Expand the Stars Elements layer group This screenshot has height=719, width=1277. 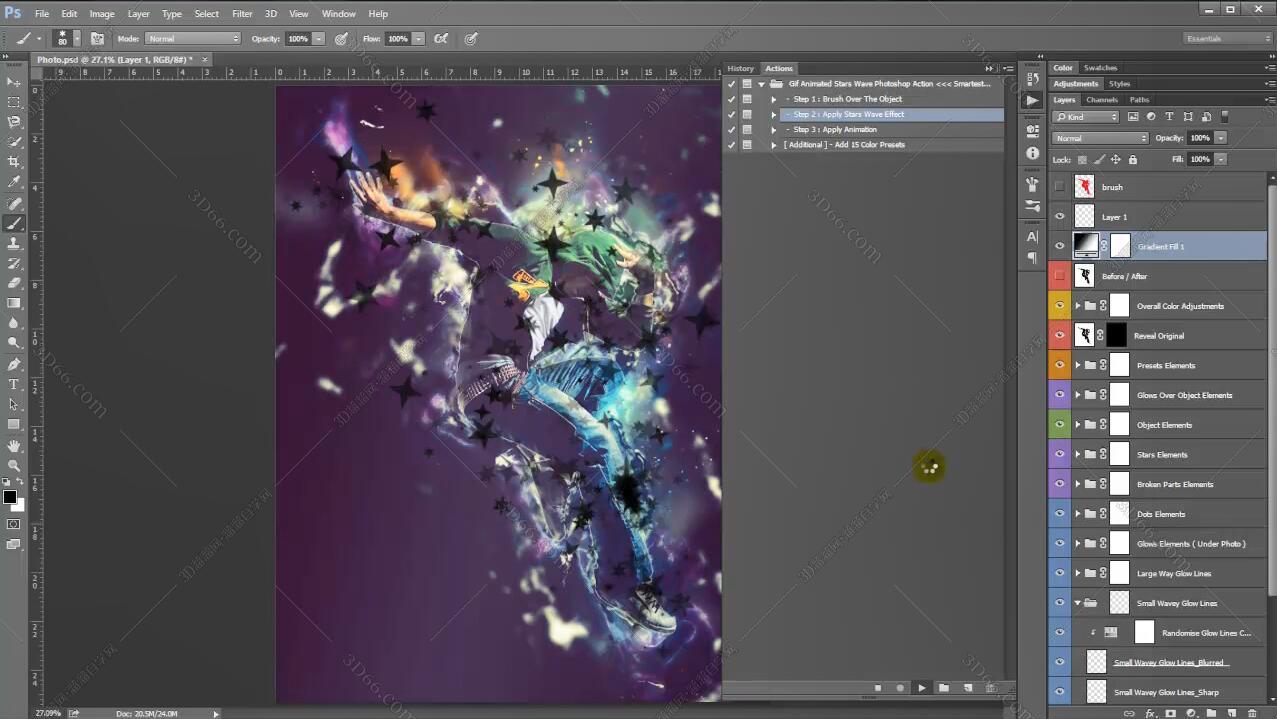(x=1077, y=455)
